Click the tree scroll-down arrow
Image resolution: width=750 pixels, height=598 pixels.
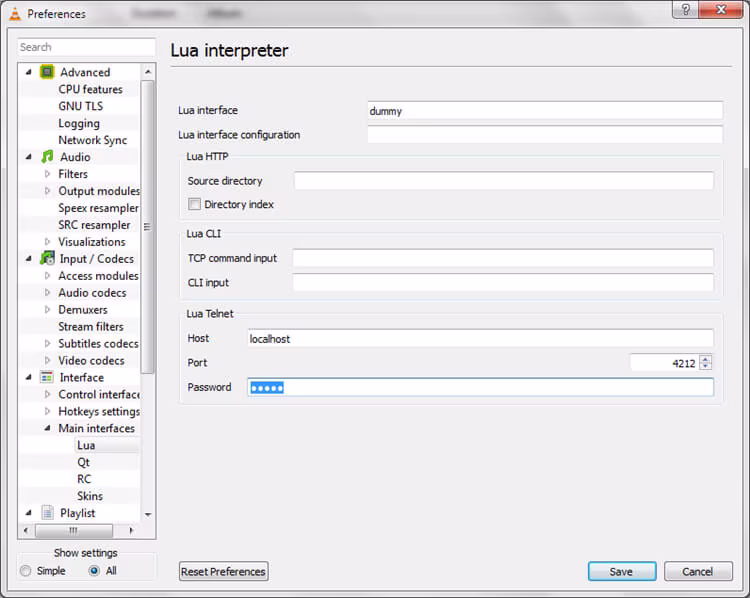point(148,515)
